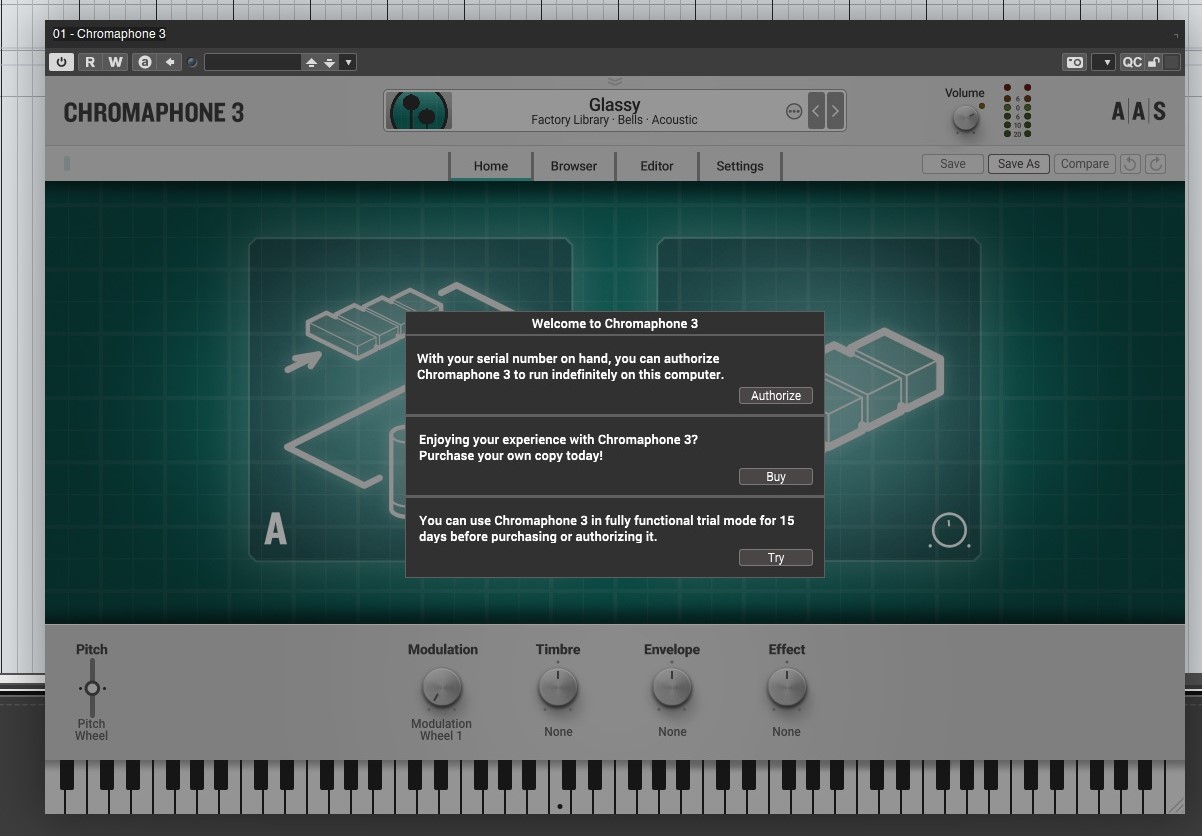Click the output level meter
This screenshot has width=1202, height=836.
click(x=1017, y=111)
